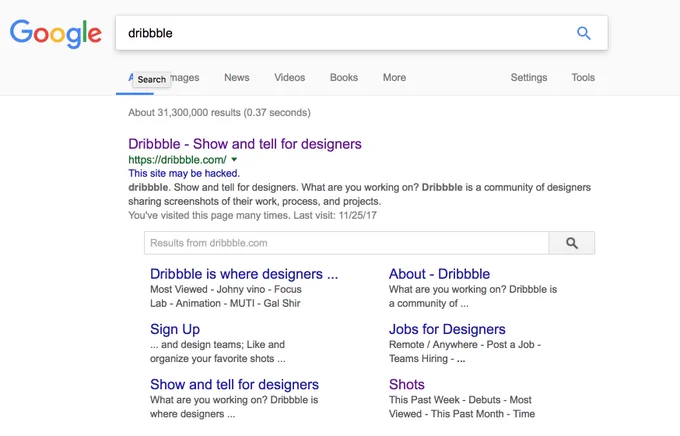The width and height of the screenshot is (680, 436).
Task: Click the and design teams; Like and snippet
Action: 217,345
